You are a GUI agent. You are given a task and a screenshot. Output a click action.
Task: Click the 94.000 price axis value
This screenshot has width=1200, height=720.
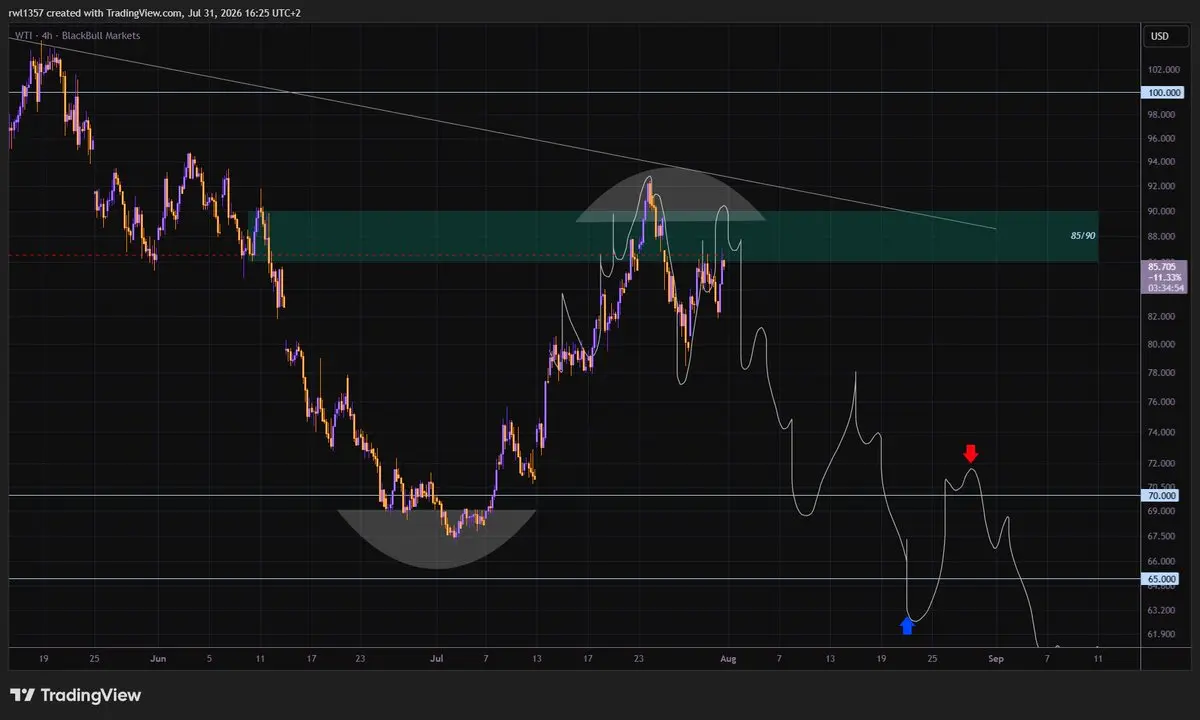tap(1163, 162)
